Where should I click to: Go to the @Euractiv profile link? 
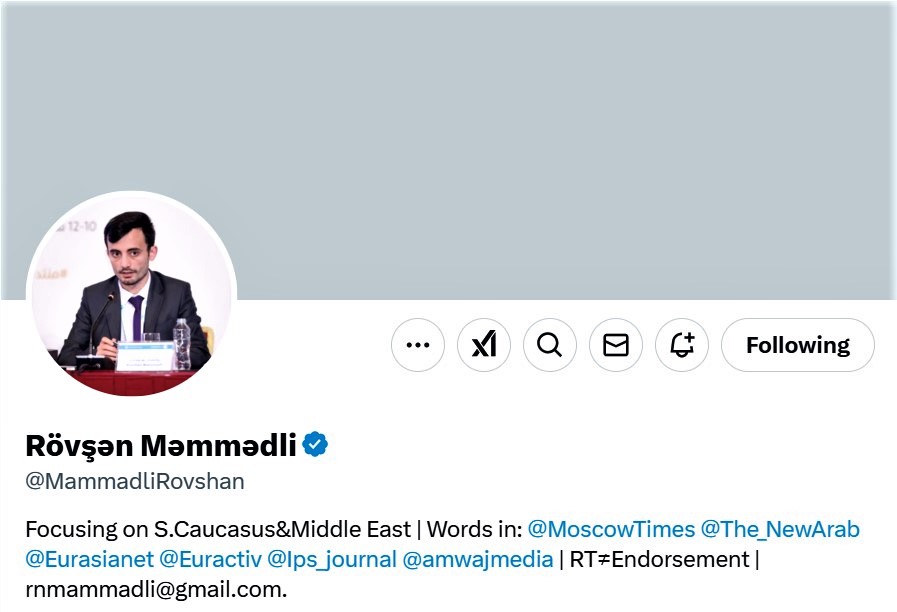211,559
